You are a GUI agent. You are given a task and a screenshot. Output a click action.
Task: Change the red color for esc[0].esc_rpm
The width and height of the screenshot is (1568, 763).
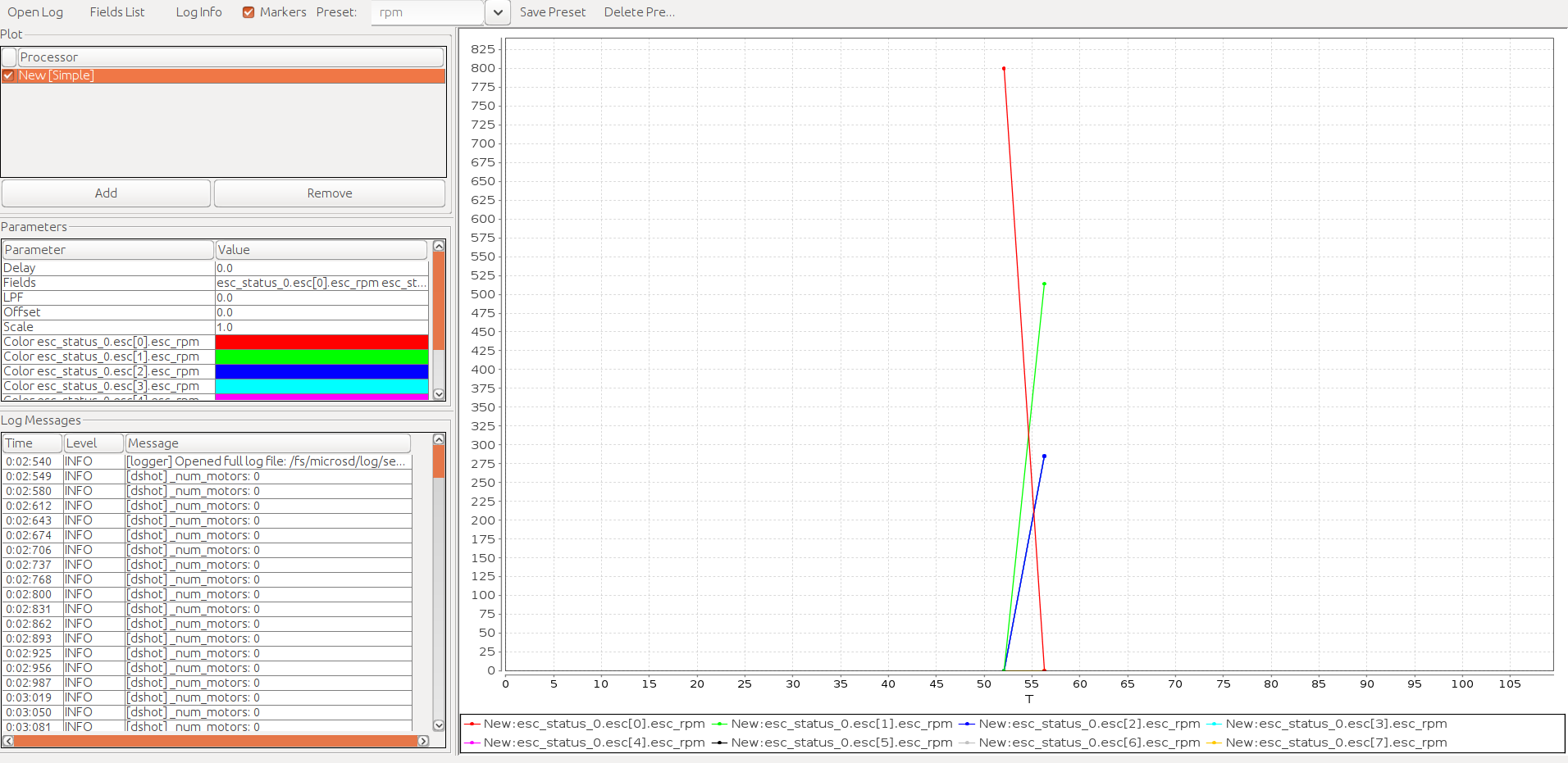coord(321,341)
